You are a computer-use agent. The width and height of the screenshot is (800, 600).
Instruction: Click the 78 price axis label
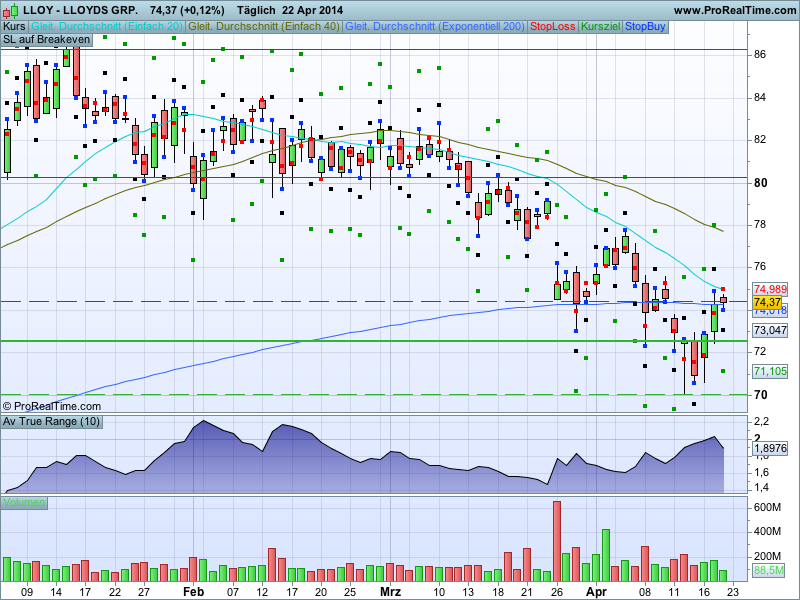coord(760,224)
